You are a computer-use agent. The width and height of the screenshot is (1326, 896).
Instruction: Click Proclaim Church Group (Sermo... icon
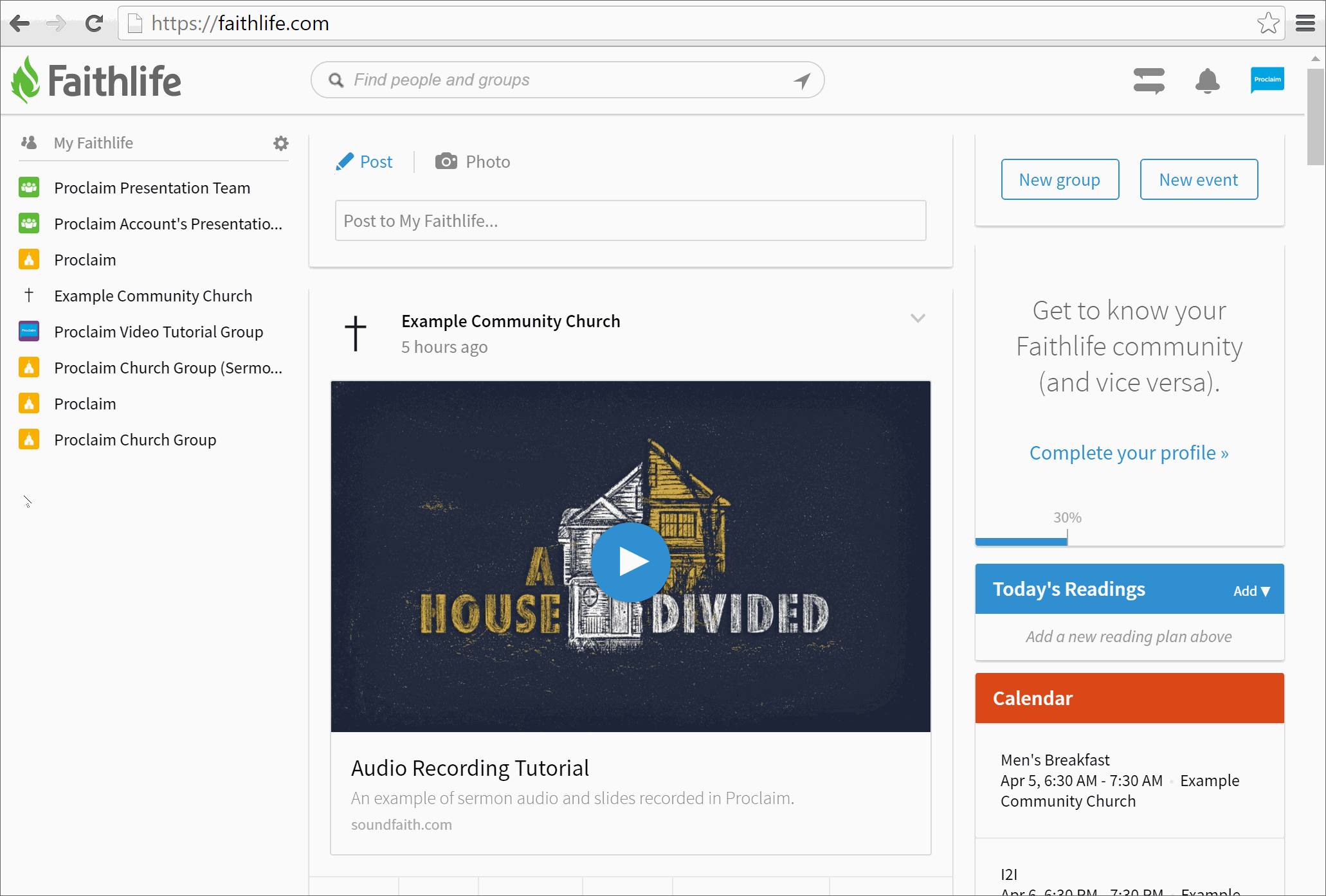(29, 368)
